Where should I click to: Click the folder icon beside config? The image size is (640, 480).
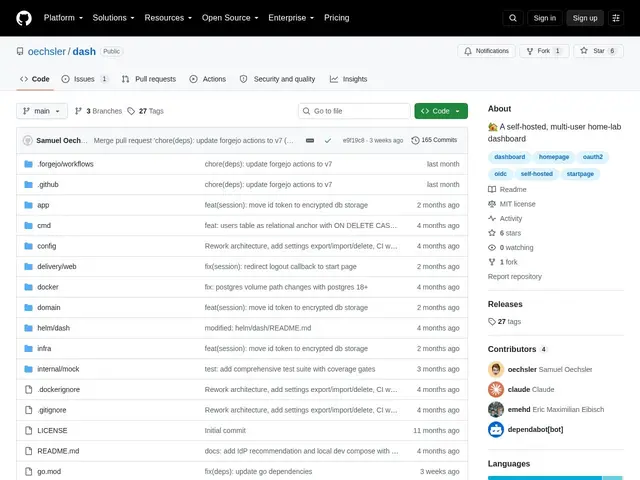pos(28,246)
